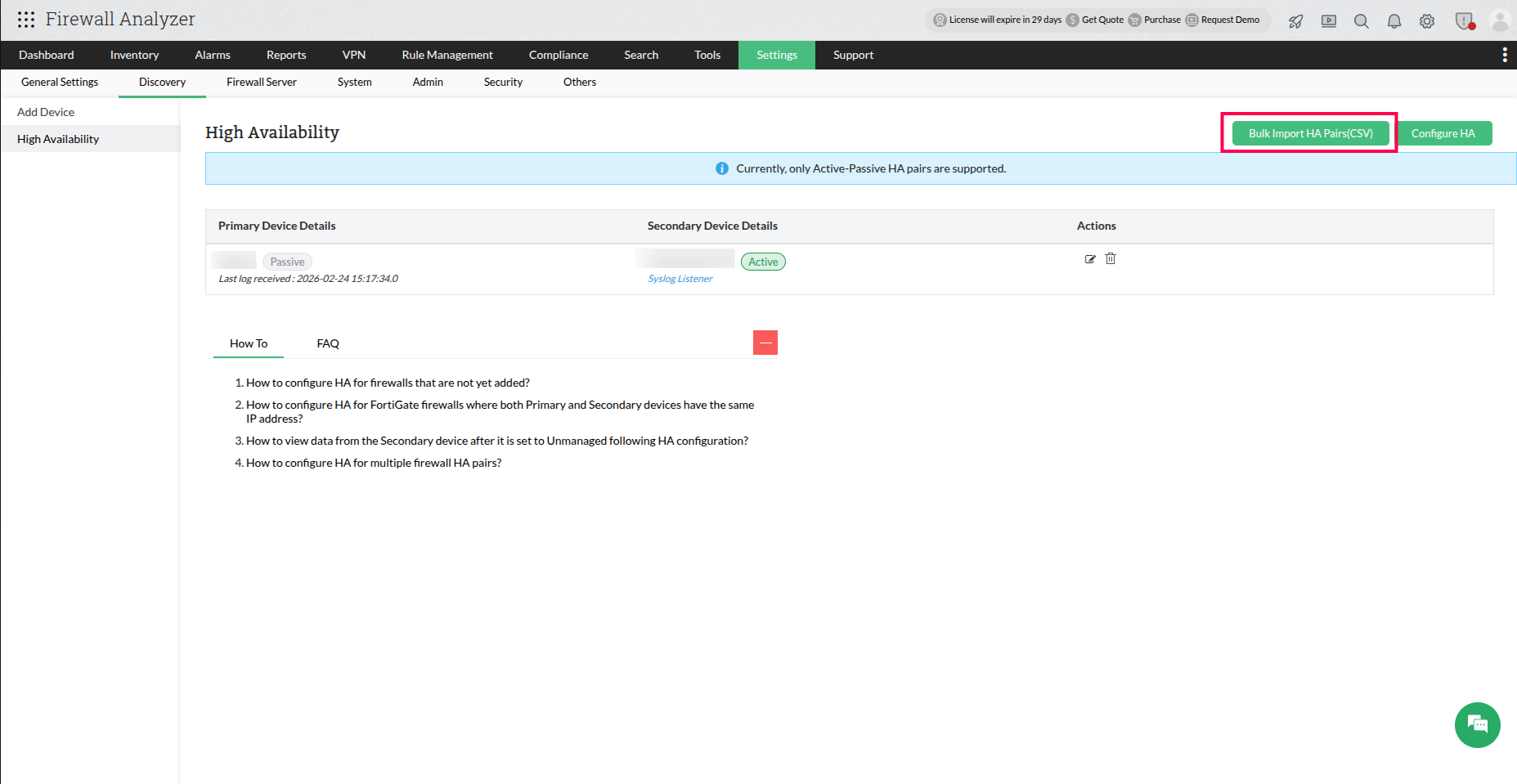The height and width of the screenshot is (784, 1517).
Task: Open the settings gear icon
Action: tap(1427, 20)
